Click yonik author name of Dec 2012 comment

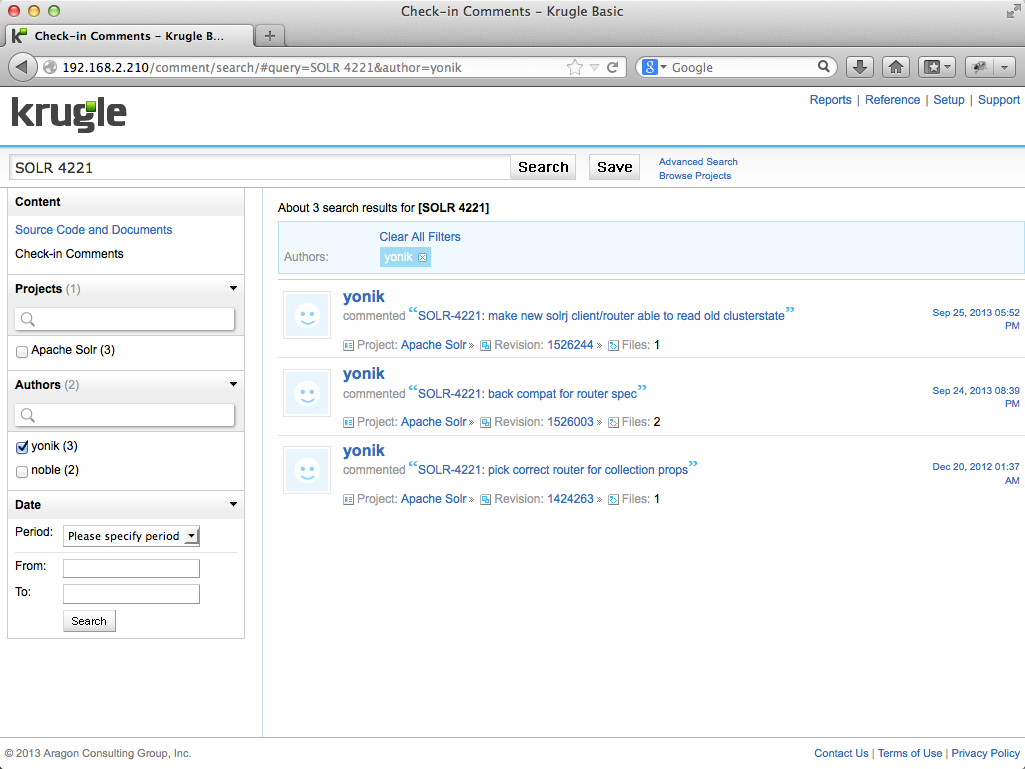click(363, 451)
